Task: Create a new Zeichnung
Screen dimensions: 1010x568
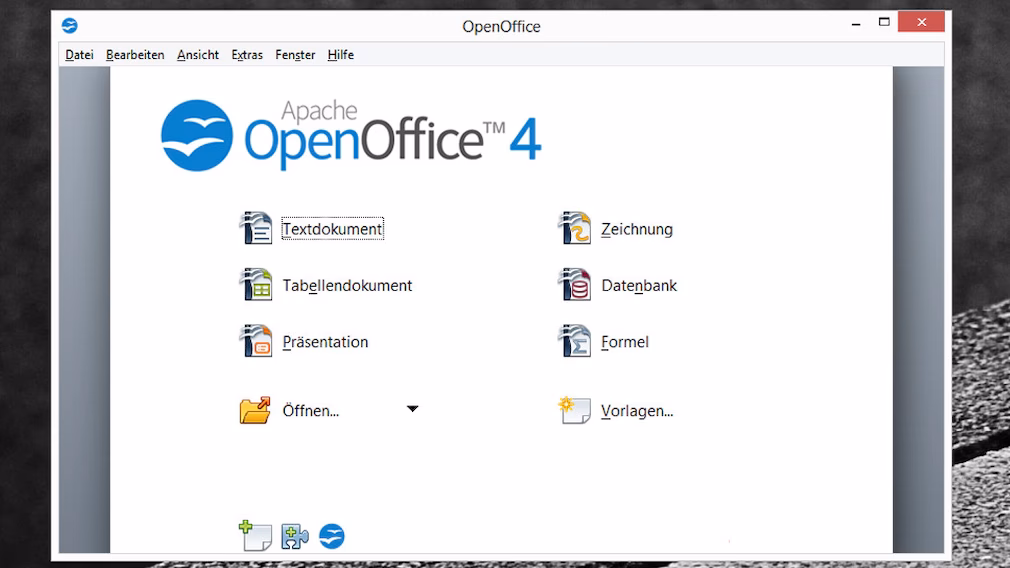Action: (x=637, y=229)
